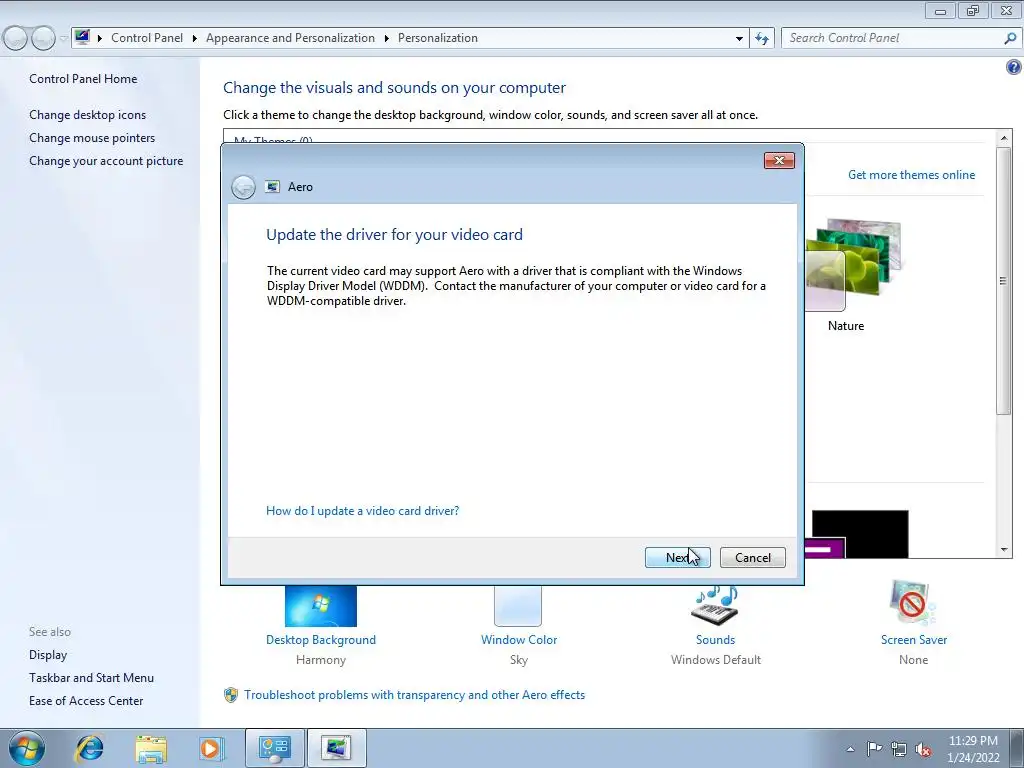
Task: Open Ease of Access Center link
Action: [86, 701]
